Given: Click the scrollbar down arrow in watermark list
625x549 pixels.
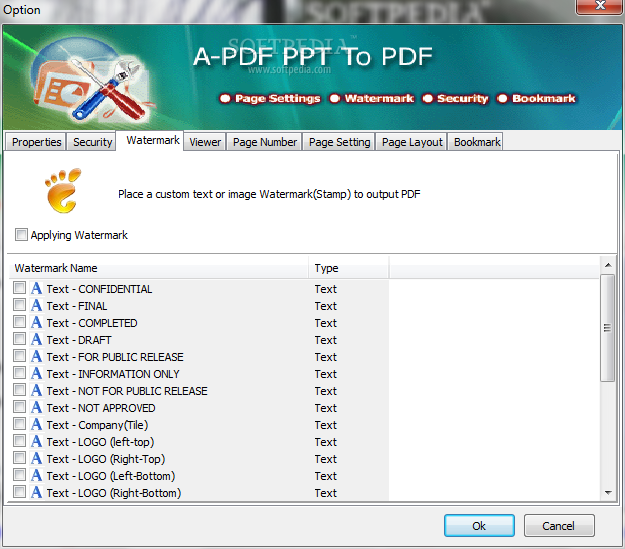Looking at the screenshot, I should [x=608, y=493].
